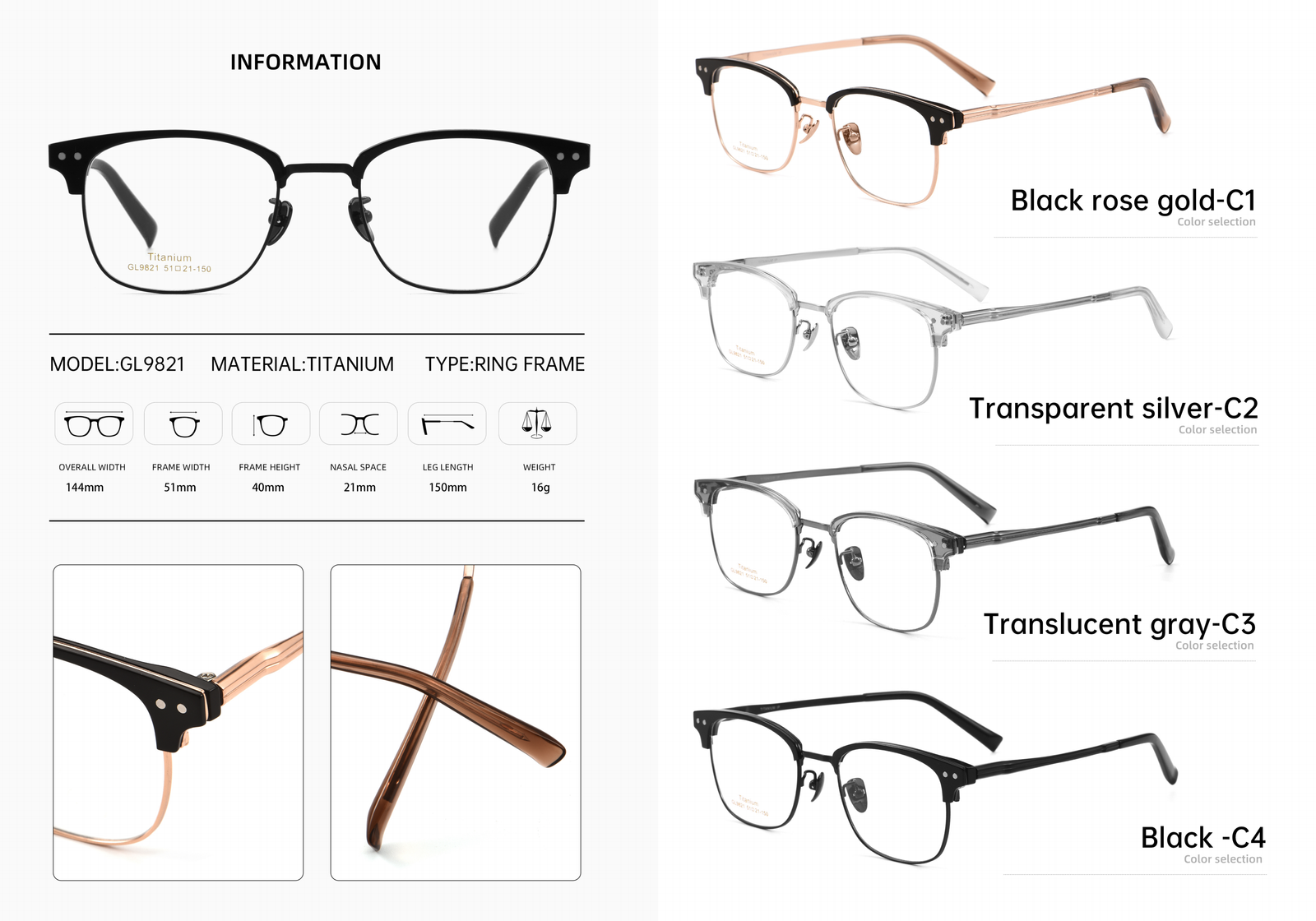Click the INFORMATION heading

[x=305, y=62]
